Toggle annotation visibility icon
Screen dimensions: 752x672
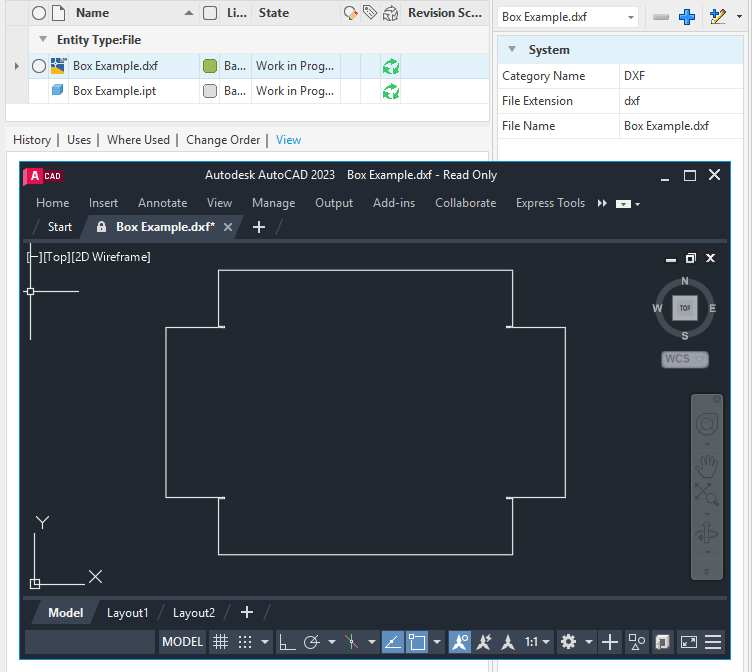(x=459, y=642)
